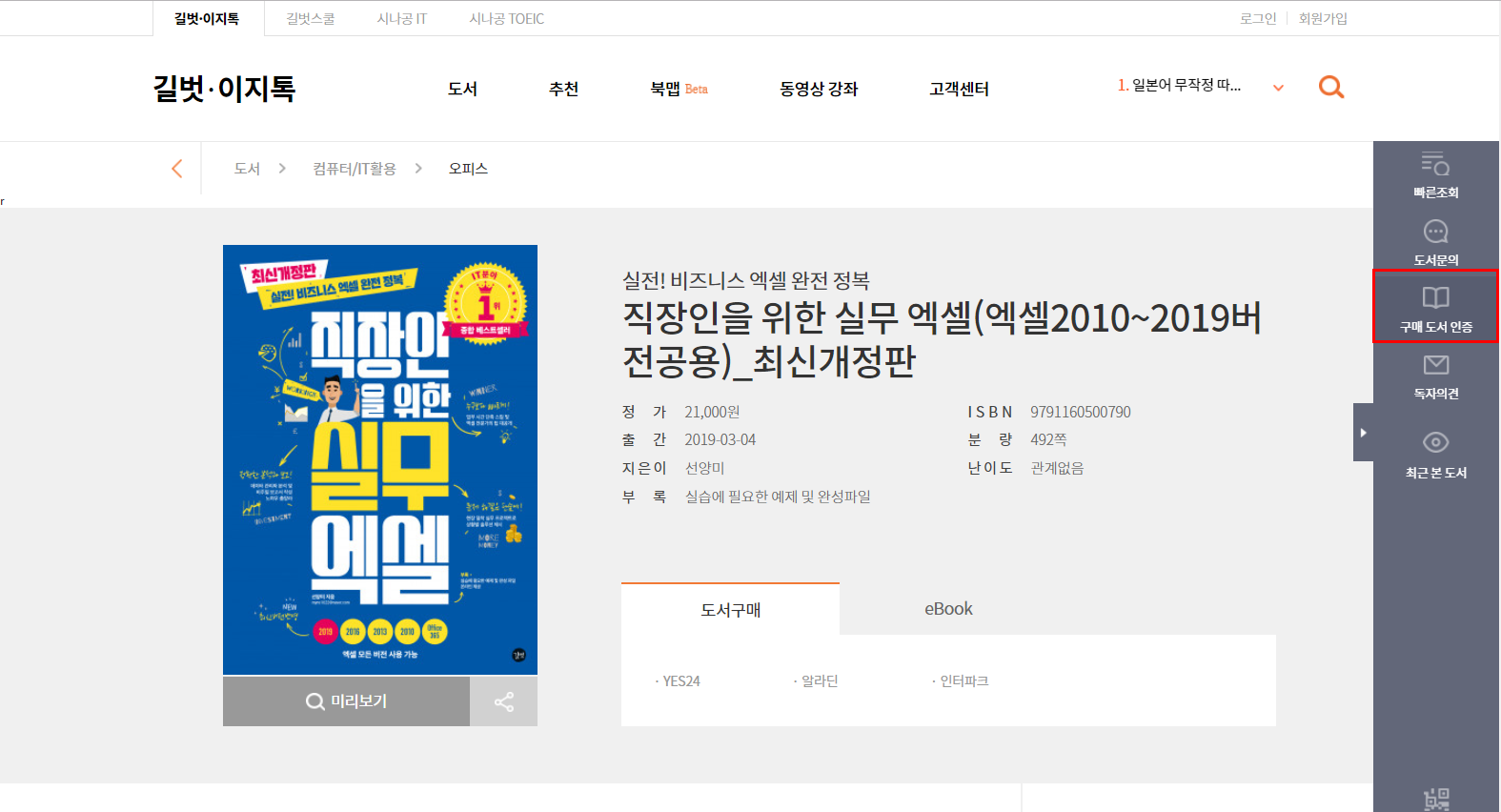Click the share icon under book cover

click(x=503, y=702)
